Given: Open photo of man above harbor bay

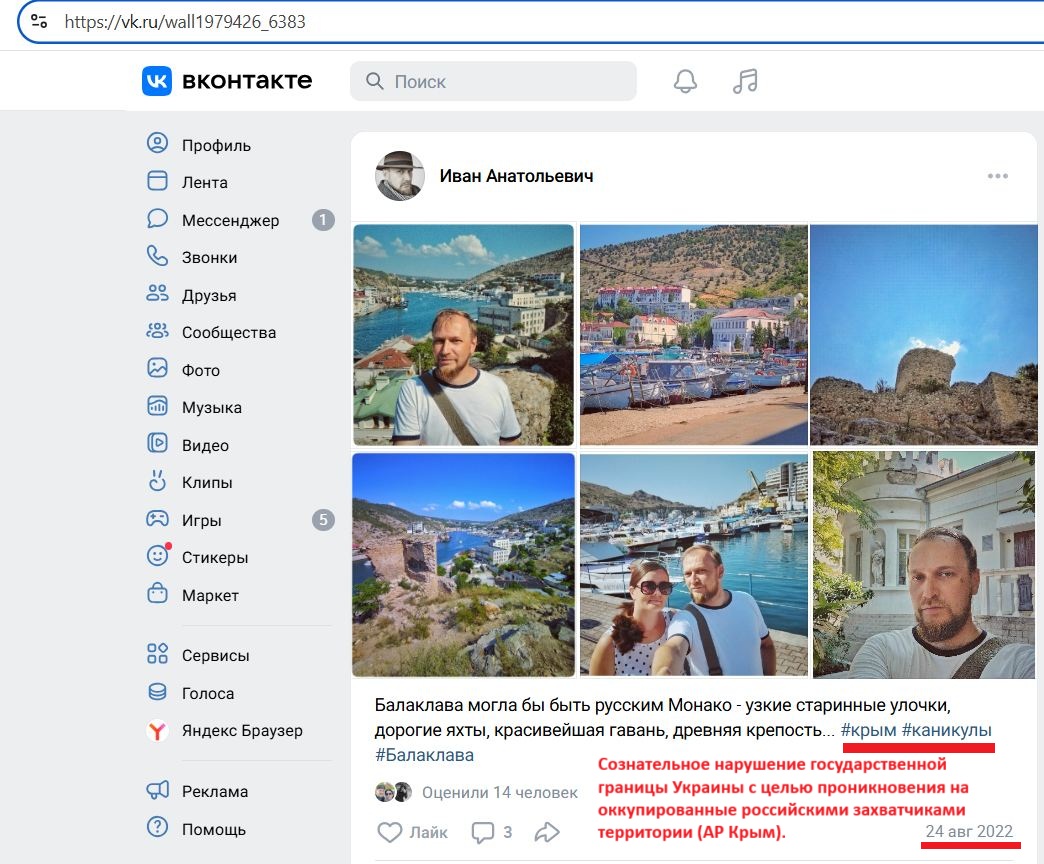Looking at the screenshot, I should point(463,335).
